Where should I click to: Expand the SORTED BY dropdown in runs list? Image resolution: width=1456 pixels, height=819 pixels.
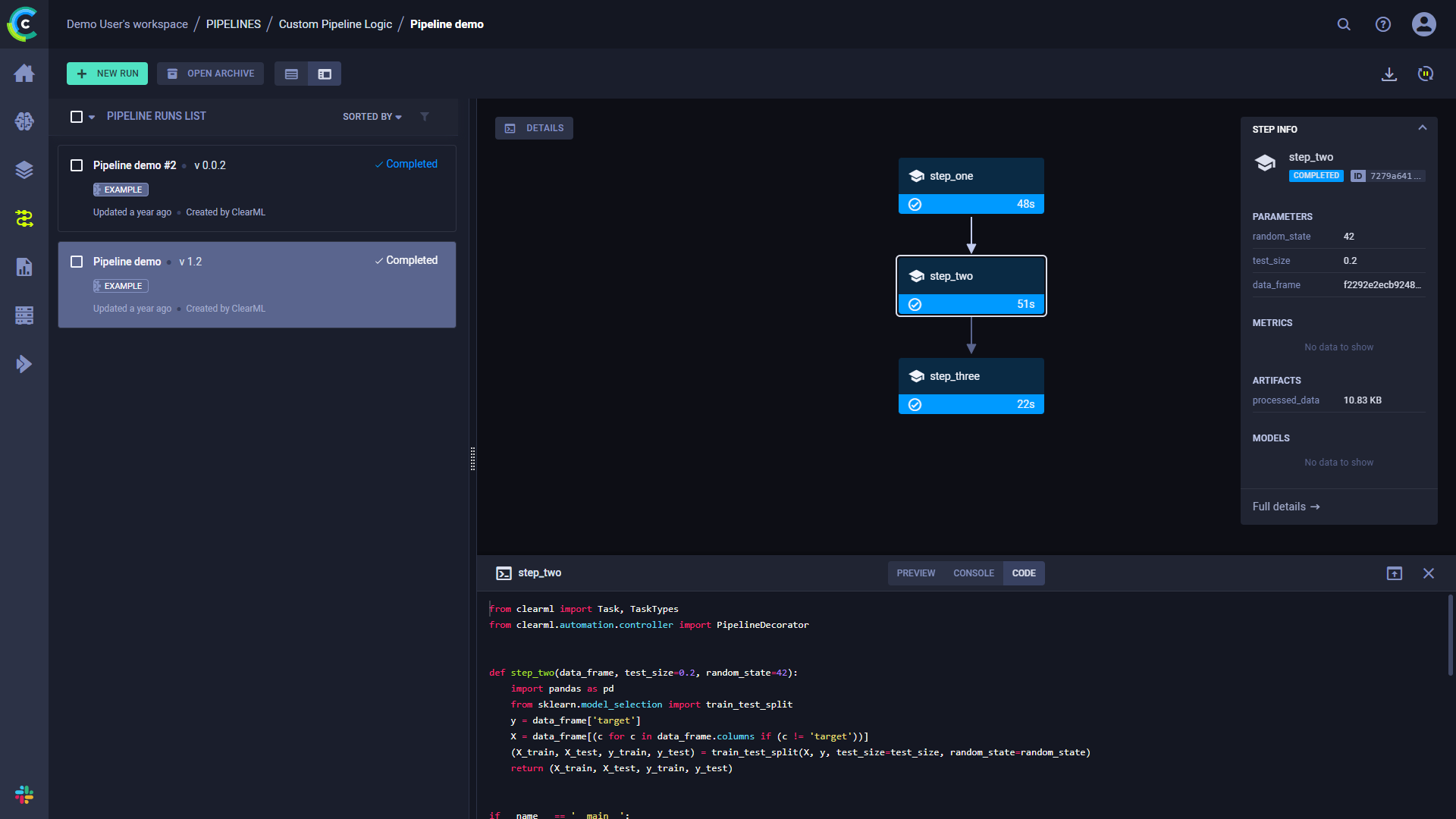tap(369, 116)
